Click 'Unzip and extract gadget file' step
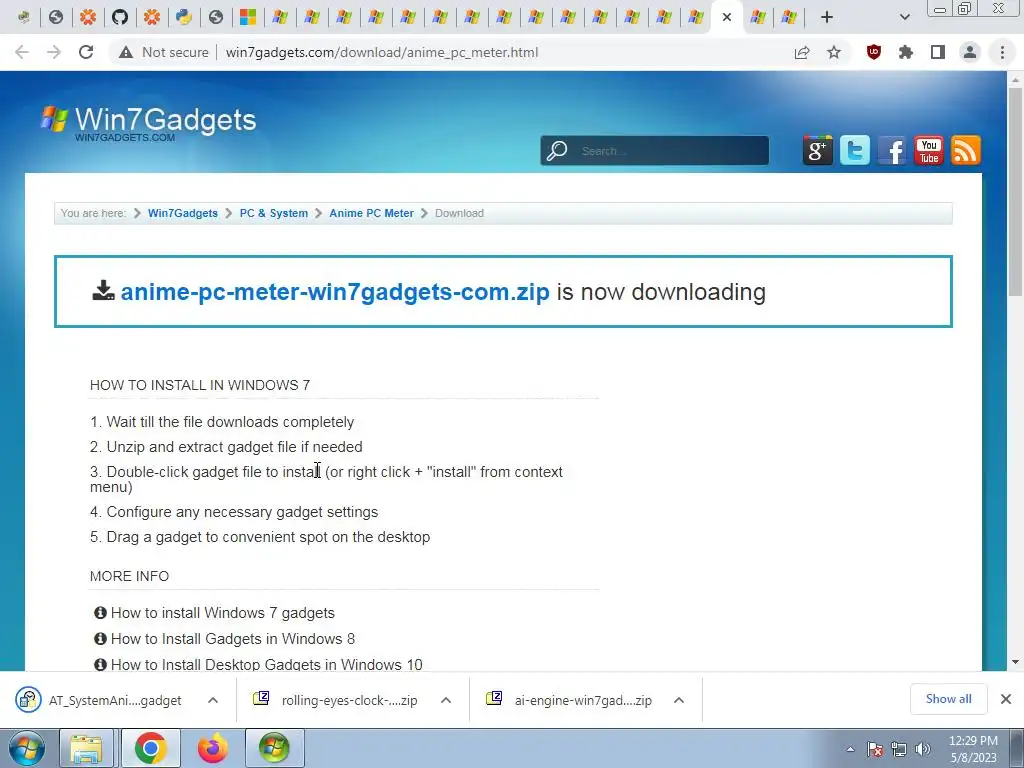1024x768 pixels. coord(226,447)
